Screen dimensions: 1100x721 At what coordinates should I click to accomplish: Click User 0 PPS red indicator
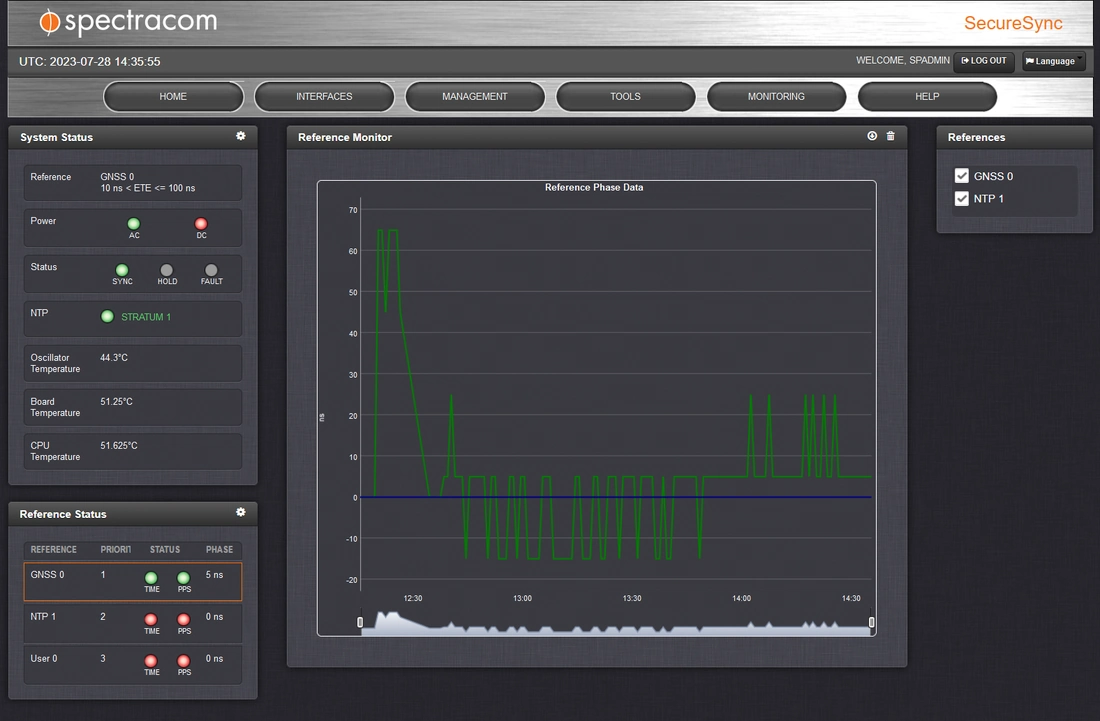pos(183,661)
